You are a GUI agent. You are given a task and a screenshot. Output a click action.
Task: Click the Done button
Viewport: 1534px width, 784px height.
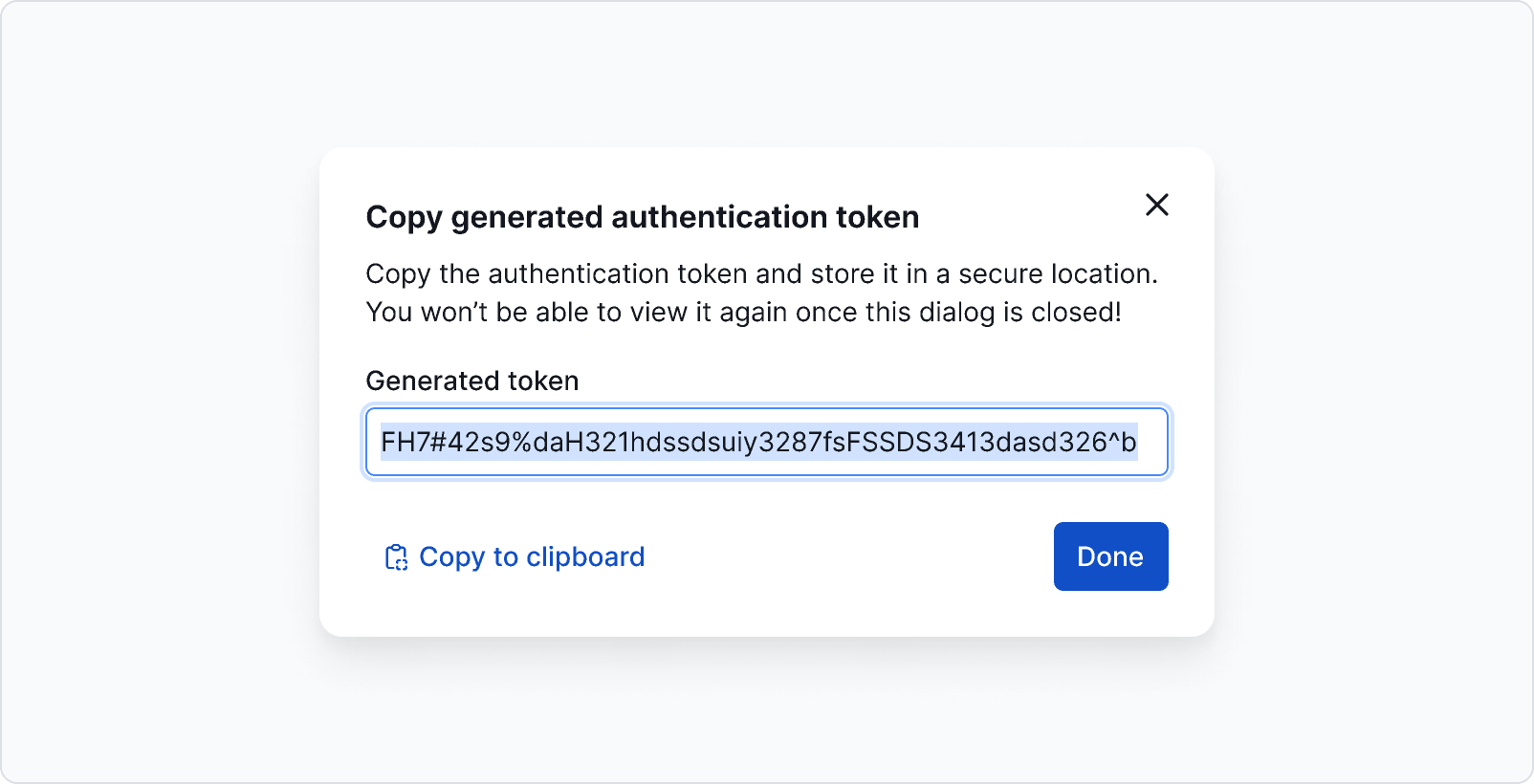(1110, 556)
